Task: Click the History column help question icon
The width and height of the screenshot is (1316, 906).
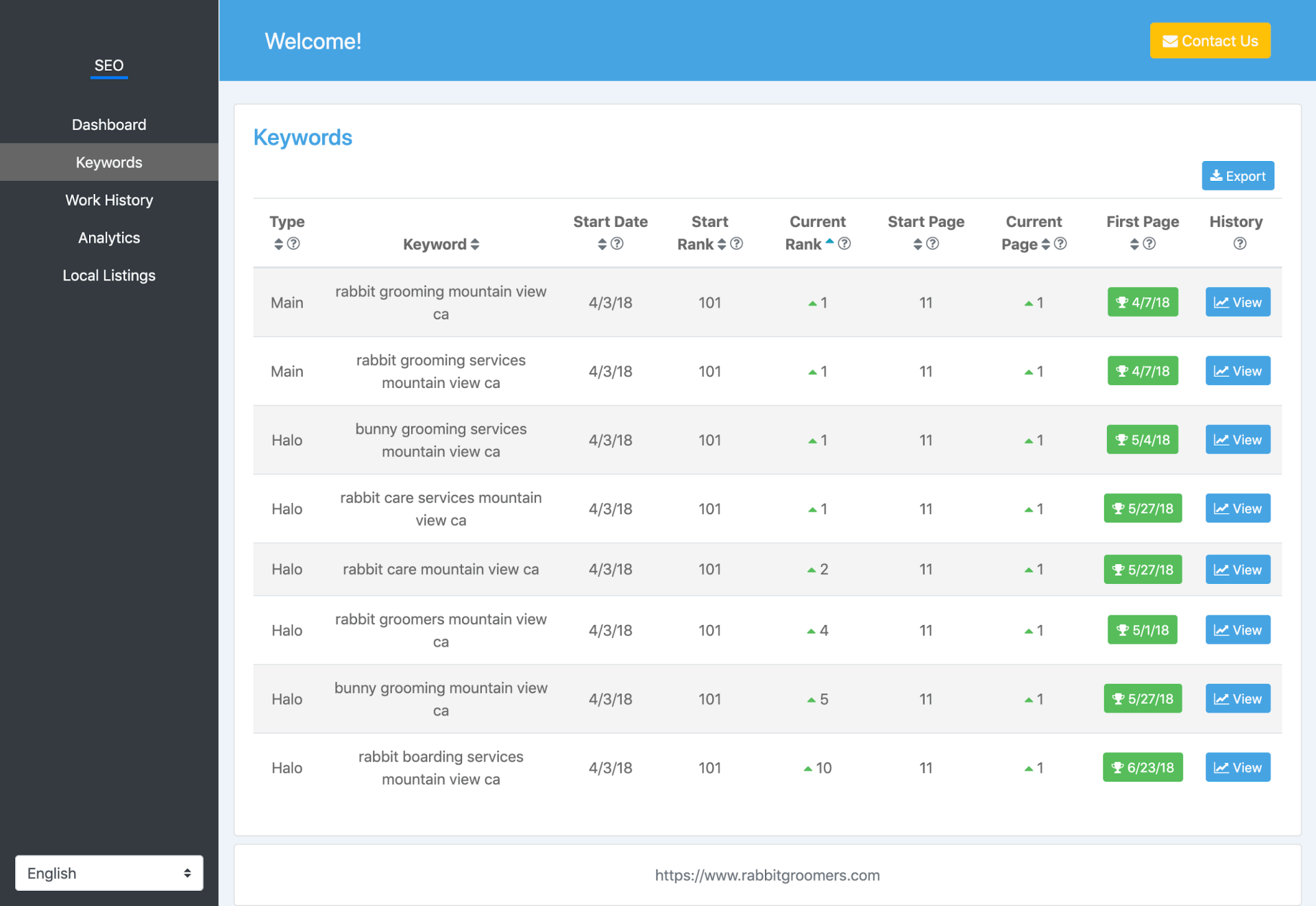Action: [1239, 244]
